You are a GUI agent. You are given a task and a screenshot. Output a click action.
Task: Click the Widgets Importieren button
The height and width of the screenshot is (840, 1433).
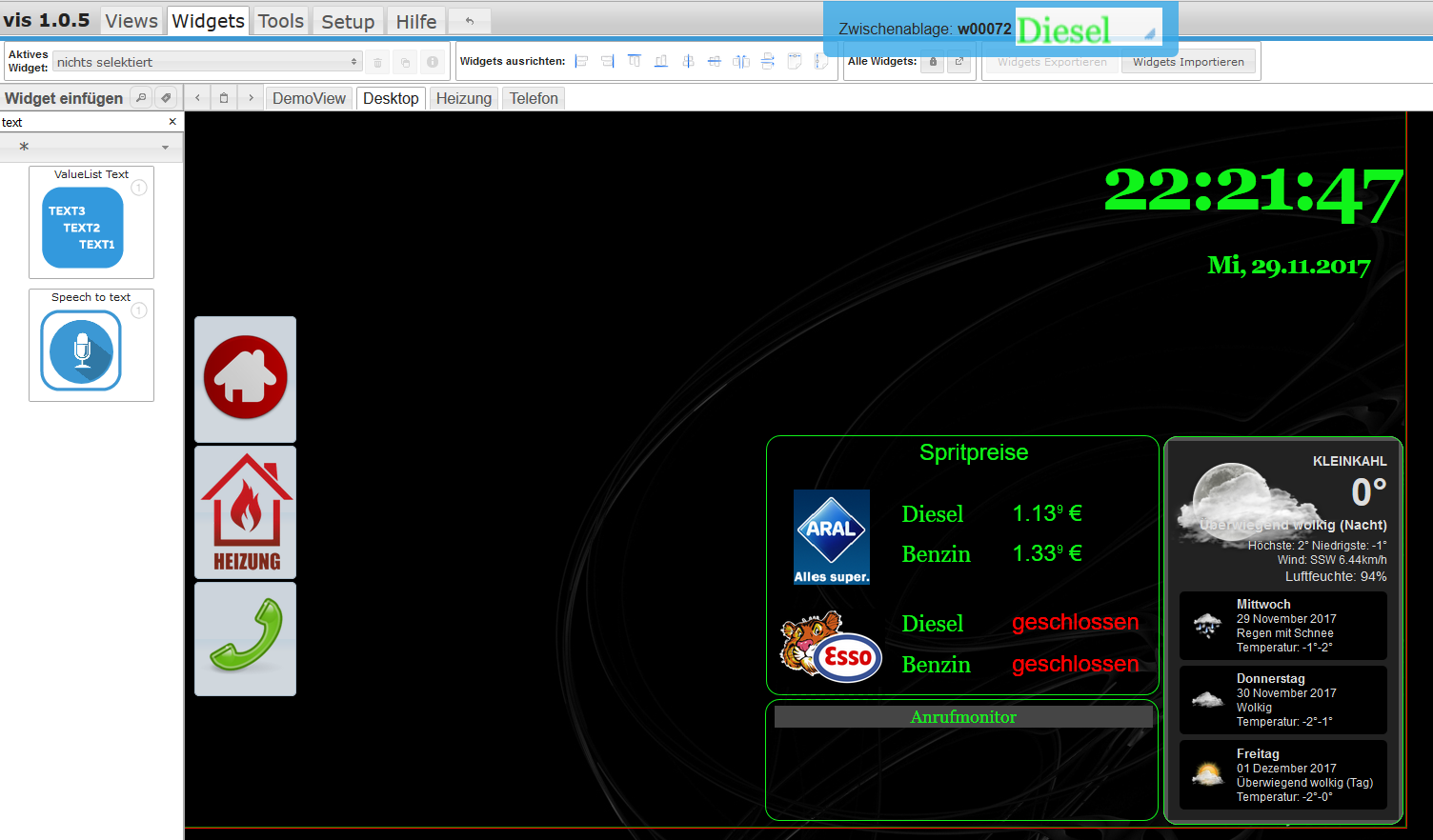[x=1188, y=62]
